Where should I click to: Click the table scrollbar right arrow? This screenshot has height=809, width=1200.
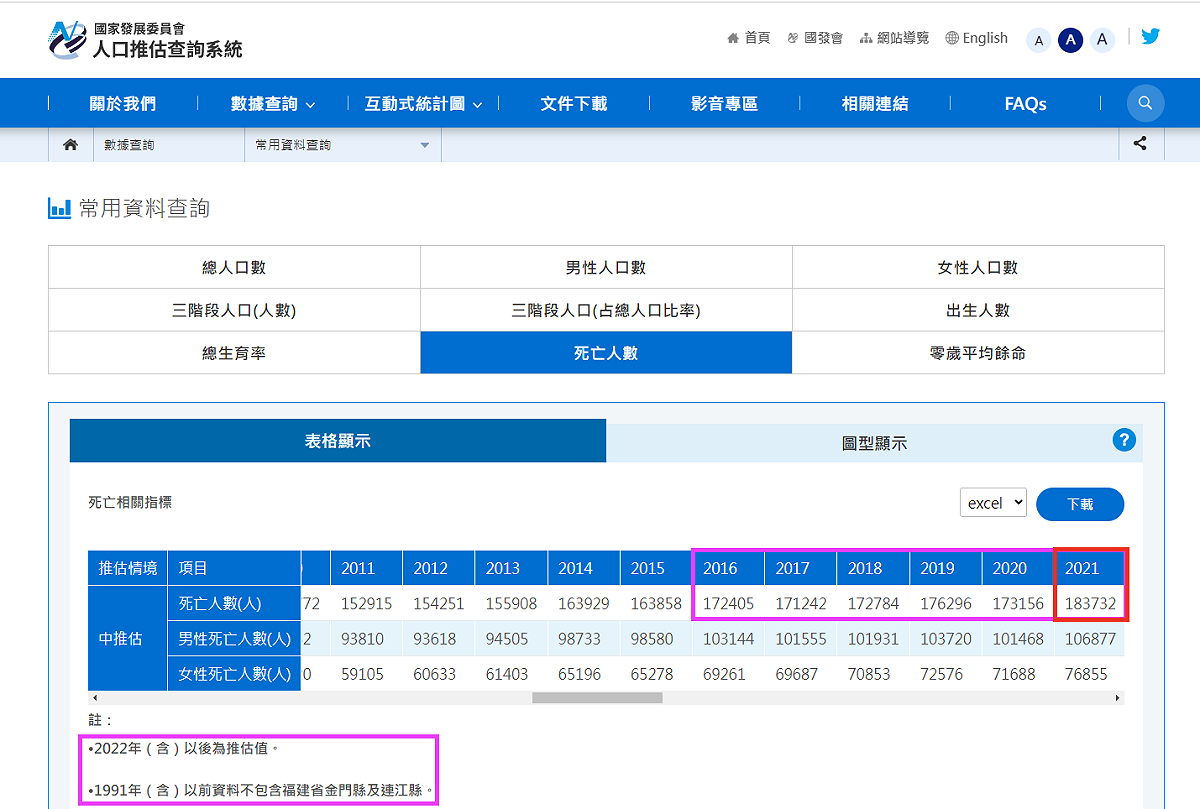point(1118,698)
